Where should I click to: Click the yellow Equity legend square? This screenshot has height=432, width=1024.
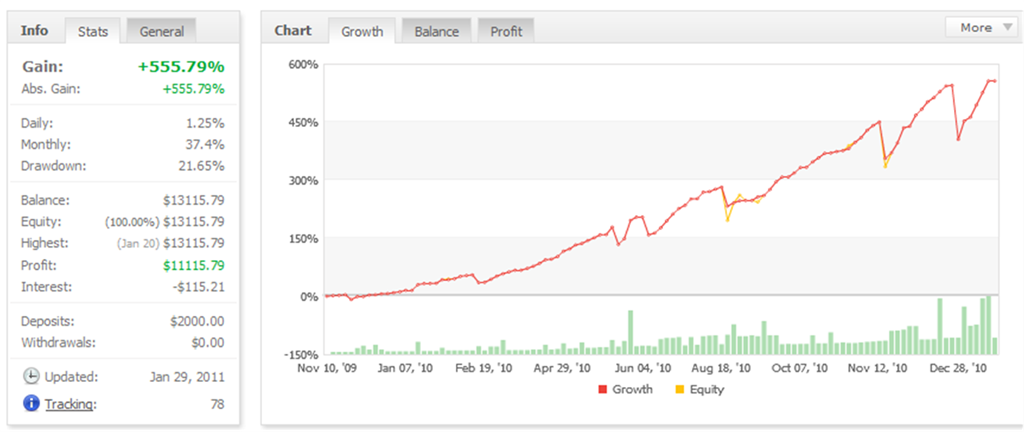(679, 390)
